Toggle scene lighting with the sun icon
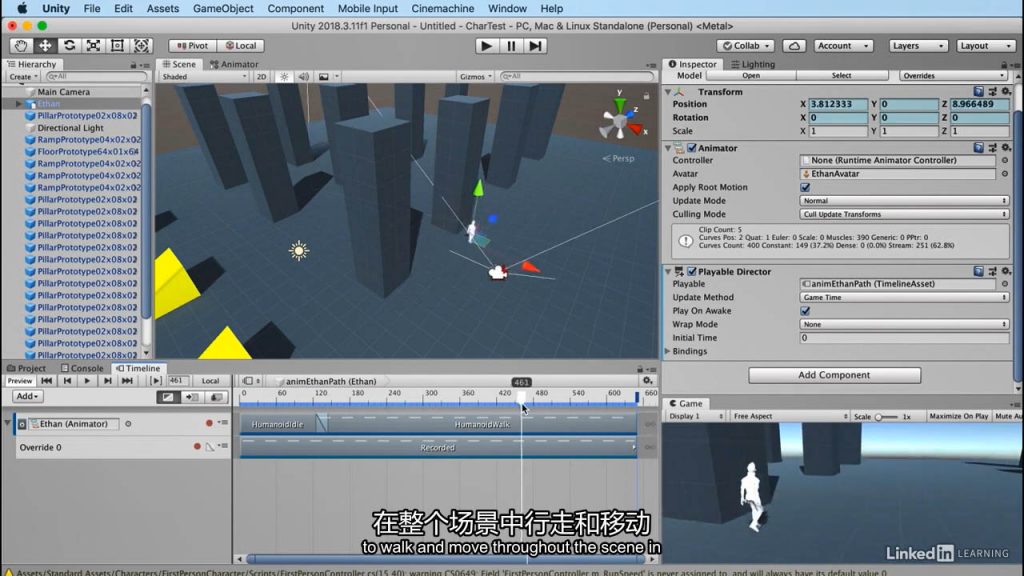The height and width of the screenshot is (576, 1024). (284, 76)
